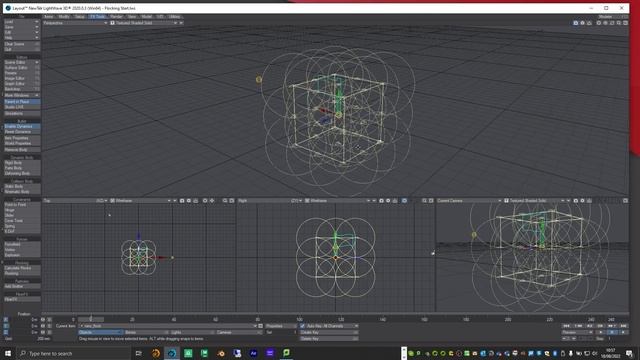The width and height of the screenshot is (640, 360).
Task: Play forward button in transport controls
Action: (x=623, y=332)
